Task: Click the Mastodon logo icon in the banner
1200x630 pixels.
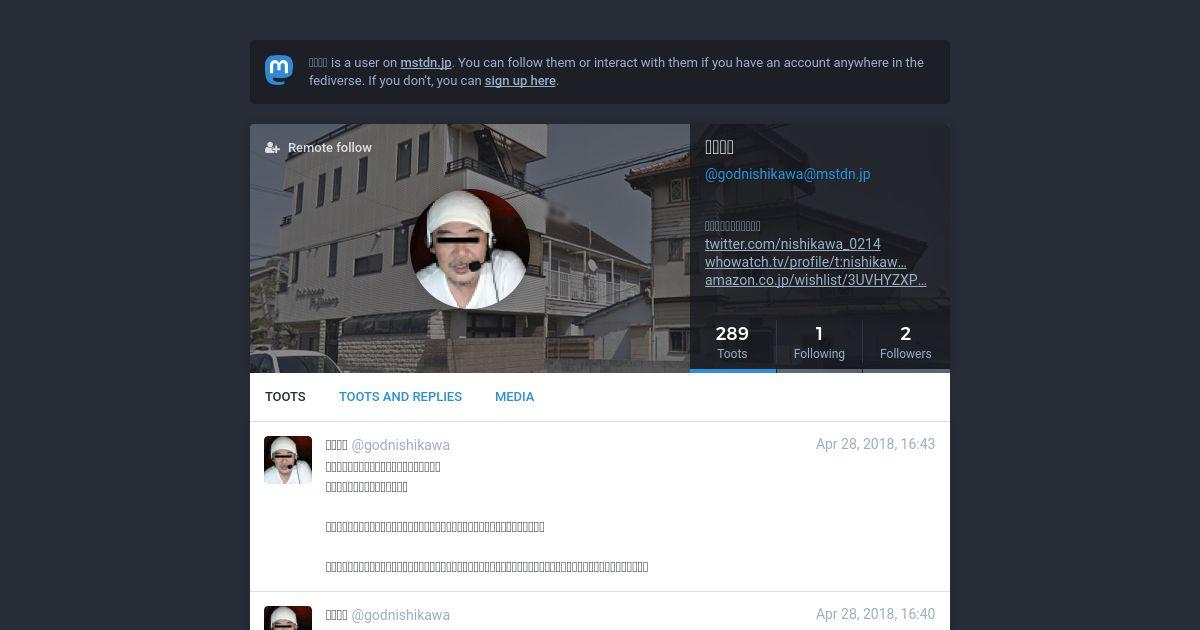Action: pyautogui.click(x=279, y=70)
